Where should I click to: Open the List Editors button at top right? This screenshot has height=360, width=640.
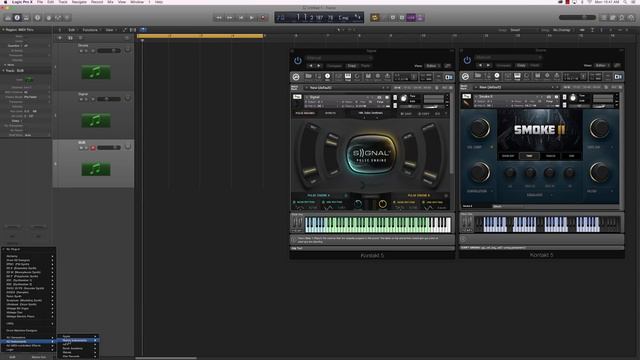pyautogui.click(x=604, y=18)
